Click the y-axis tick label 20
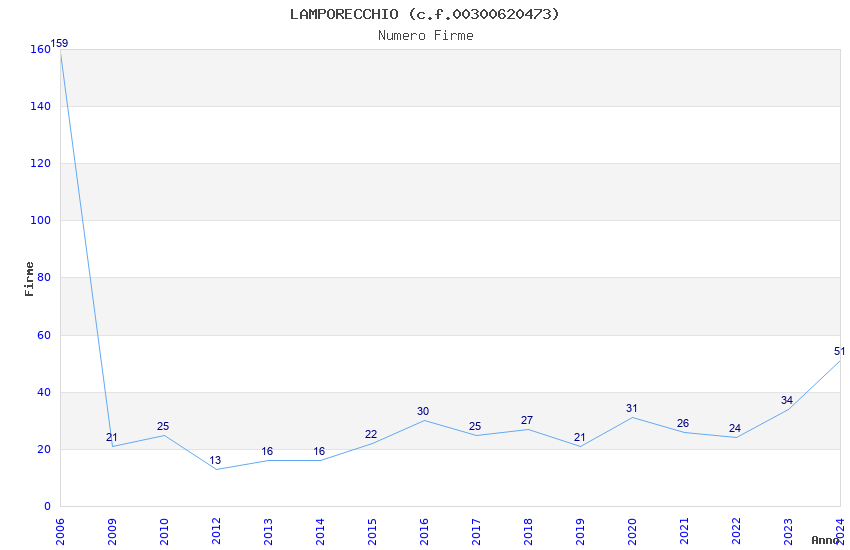Screen dimensions: 850x550 click(43, 449)
